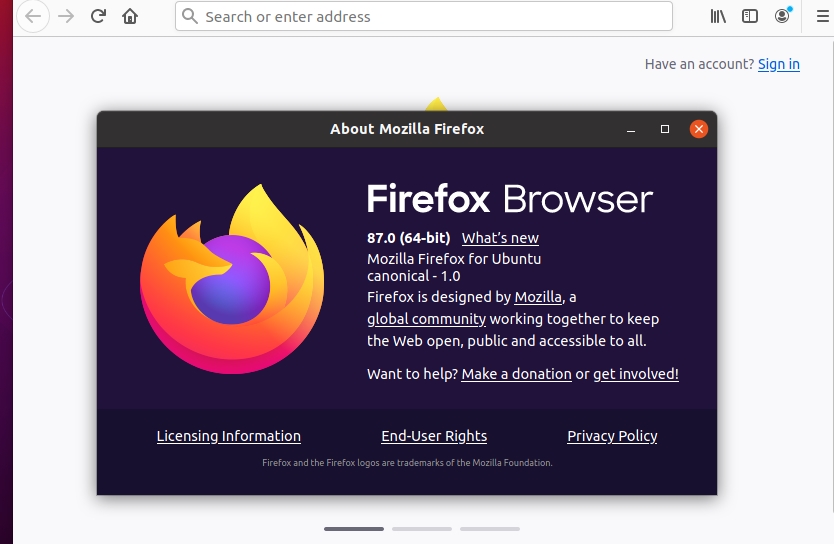Go back using the back arrow
834x544 pixels.
point(33,16)
